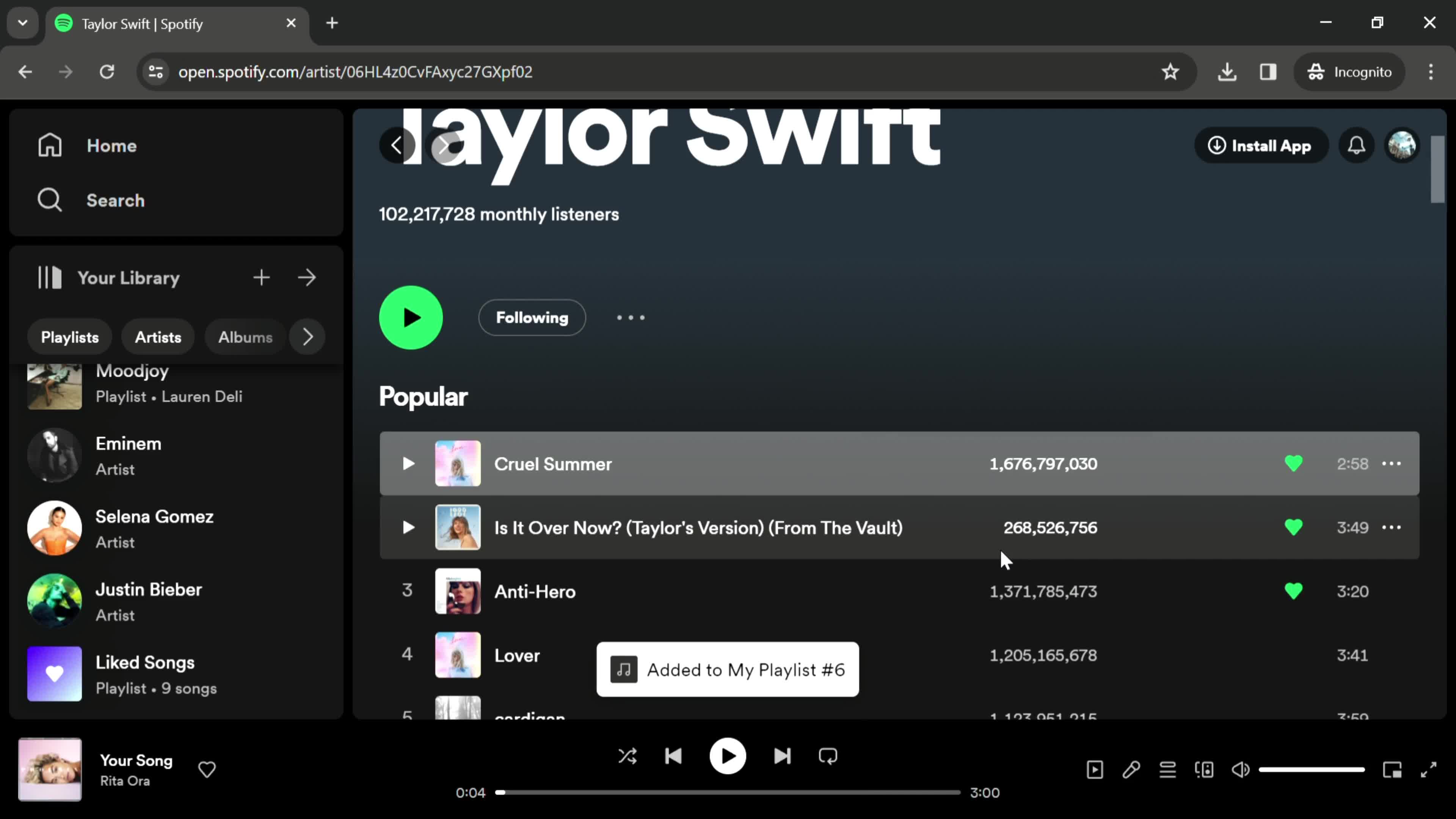Go forward with the in-app forward chevron
Image resolution: width=1456 pixels, height=819 pixels.
[x=444, y=145]
